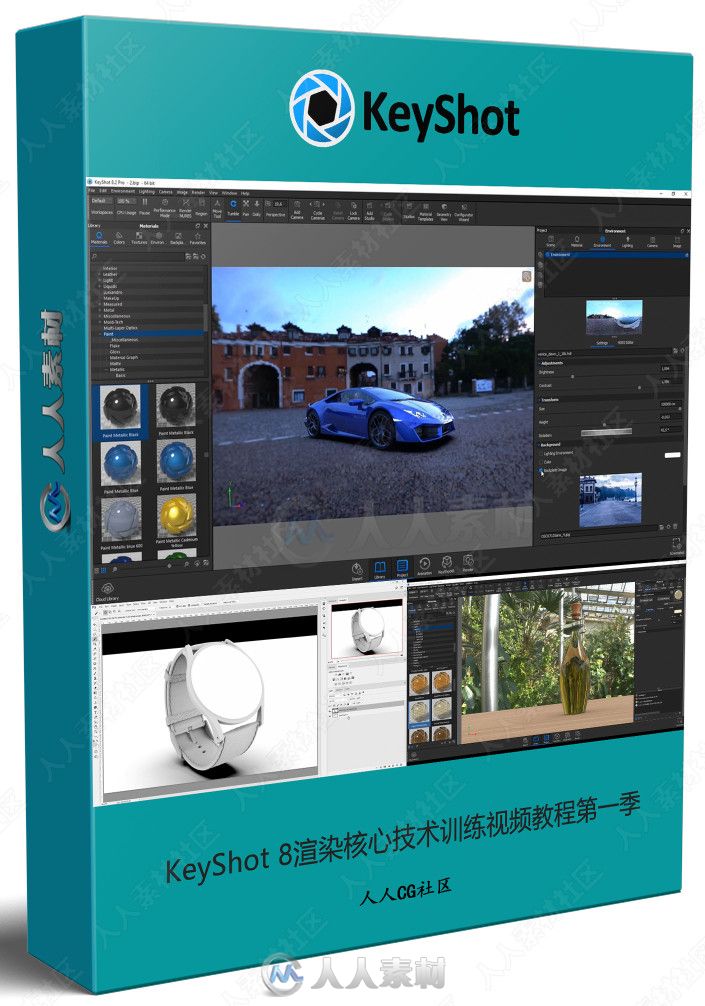Screen dimensions: 705x1006
Task: Activate the Move Tool
Action: pyautogui.click(x=217, y=208)
